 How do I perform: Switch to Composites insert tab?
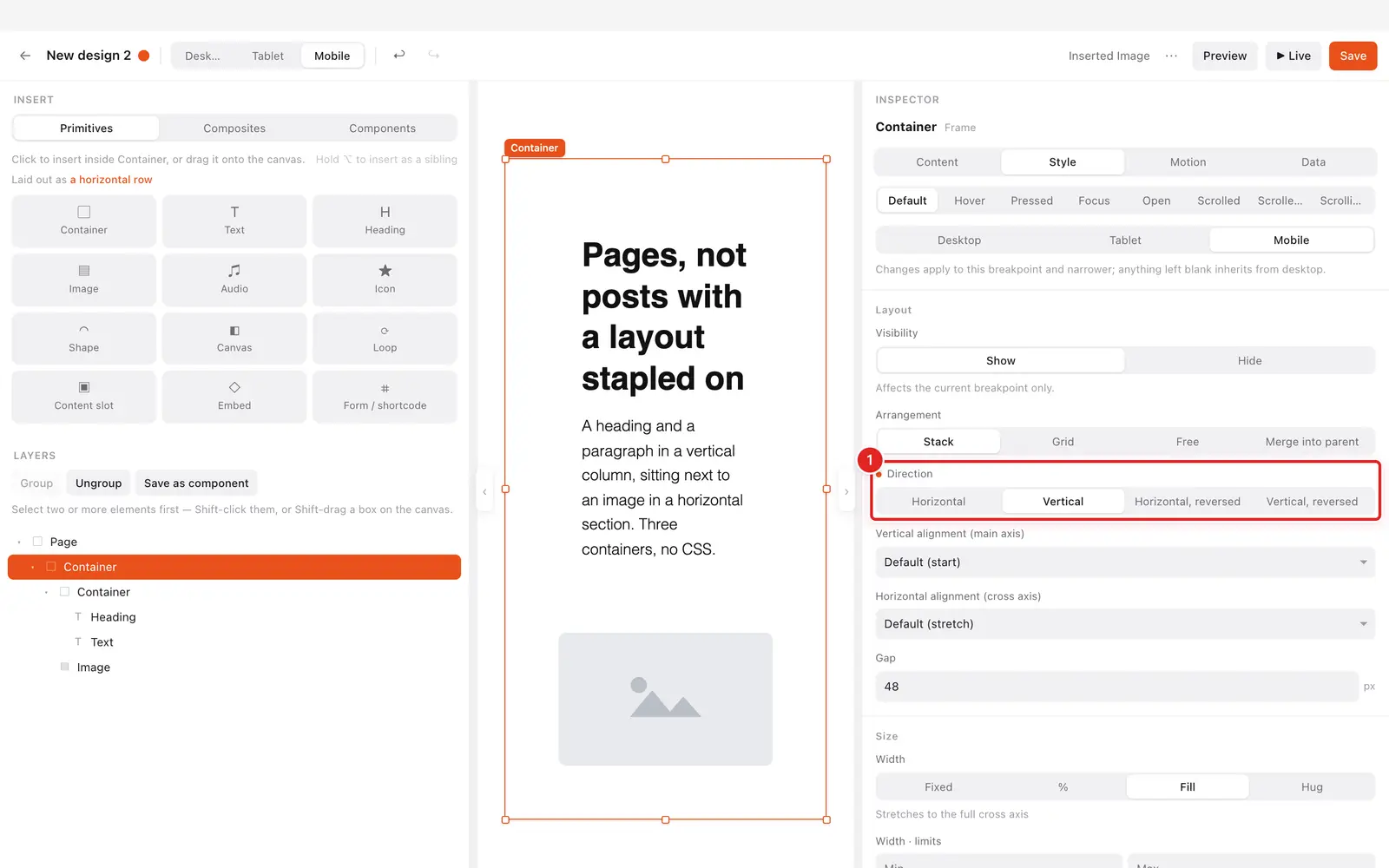(x=234, y=128)
